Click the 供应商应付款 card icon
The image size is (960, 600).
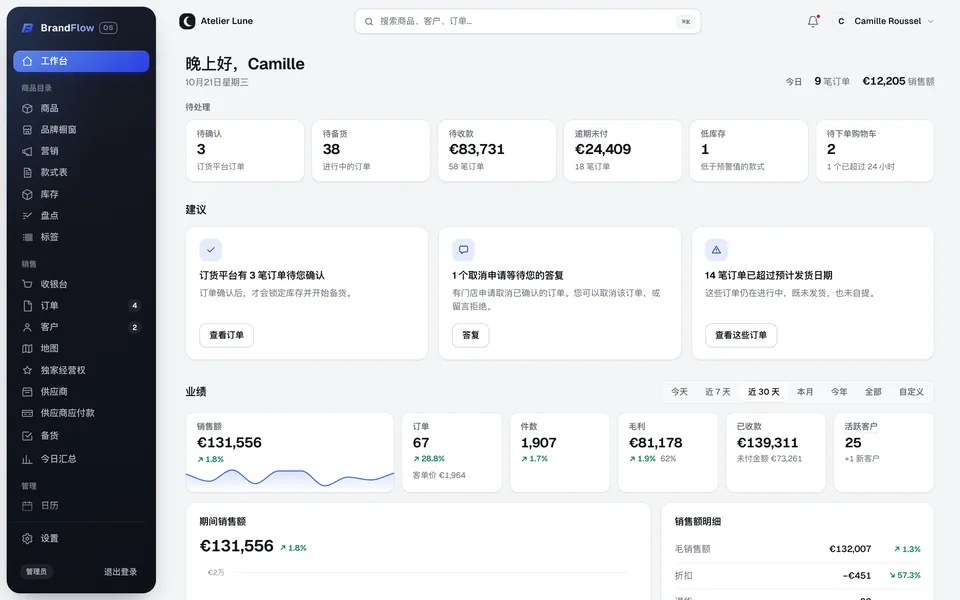coord(27,413)
